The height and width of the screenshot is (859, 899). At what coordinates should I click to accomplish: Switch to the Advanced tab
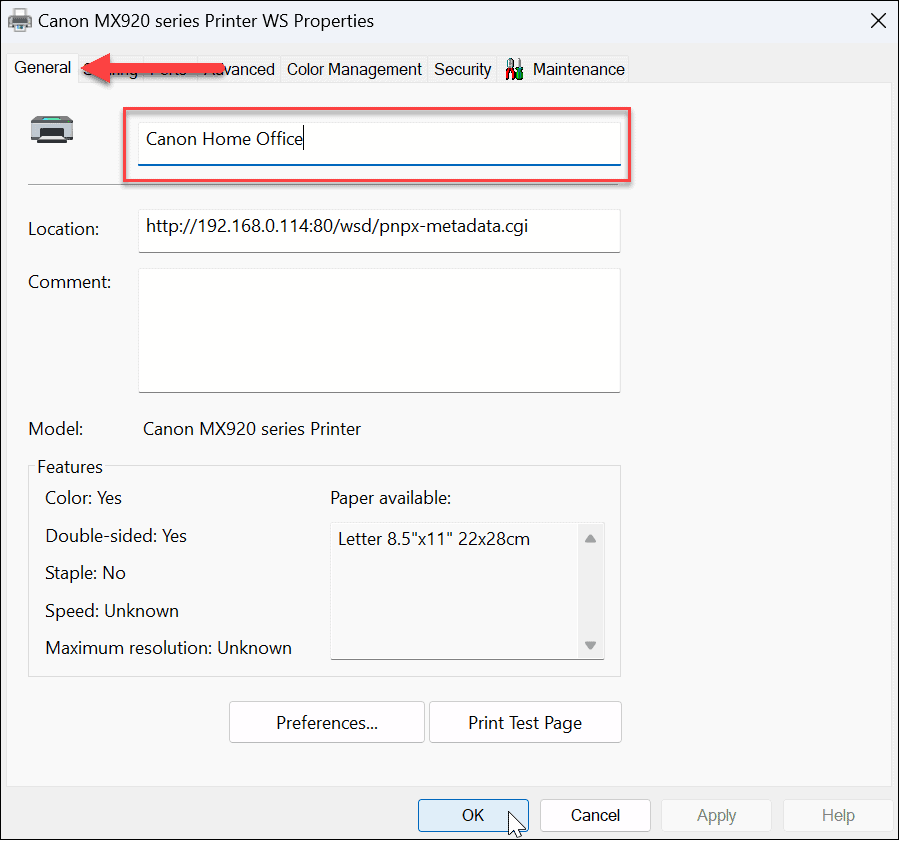(x=240, y=69)
